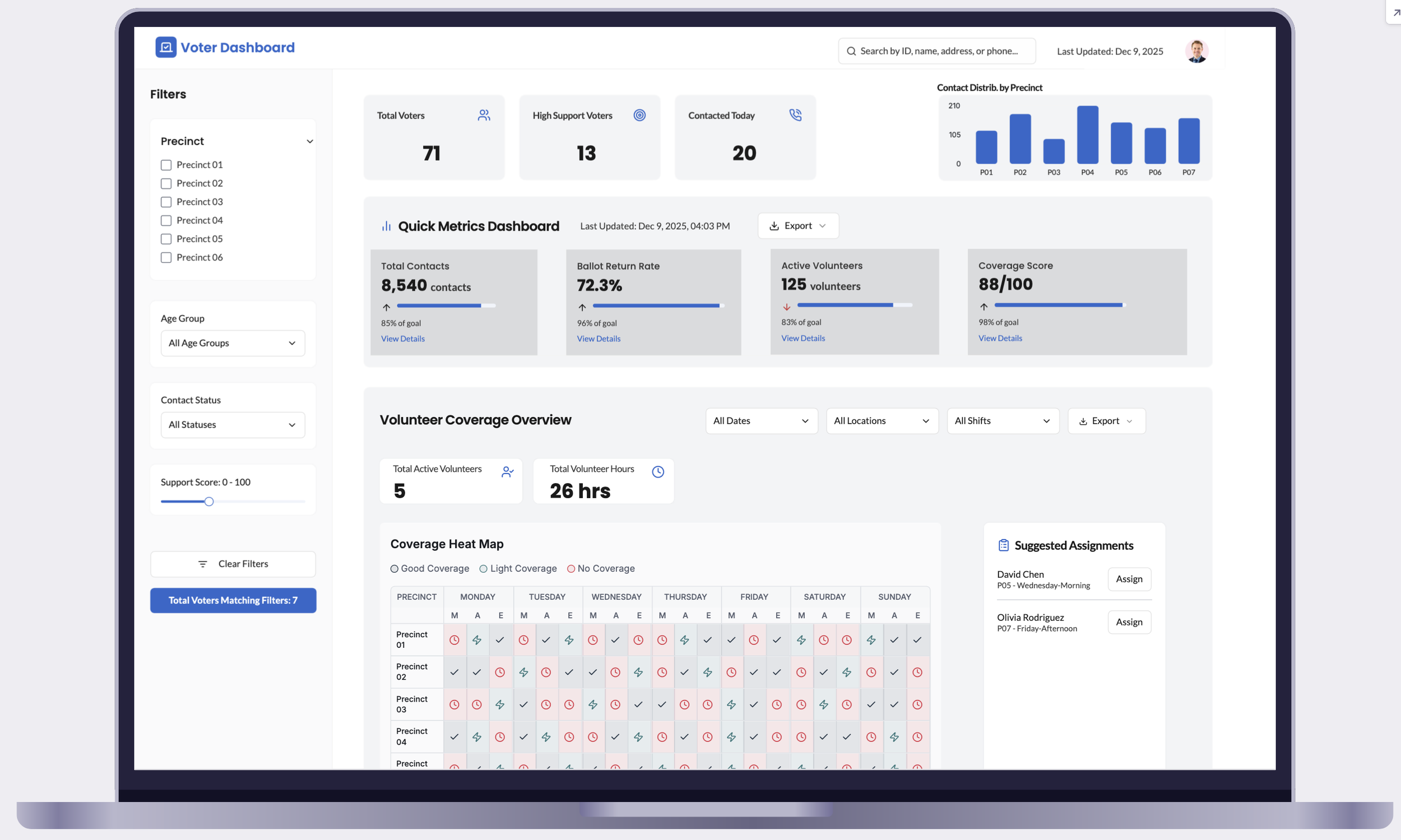Open the Quick Metrics Export dropdown

(x=798, y=226)
